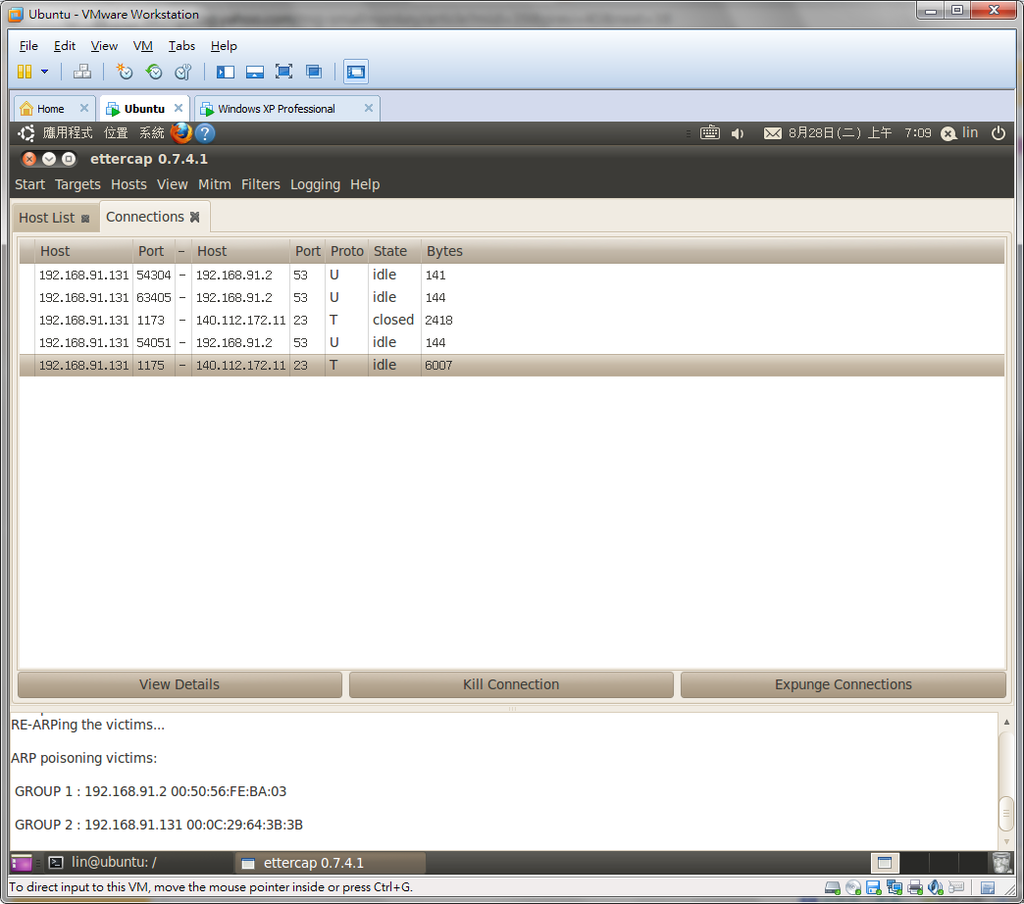The height and width of the screenshot is (904, 1024).
Task: Click the console view toolbar icon
Action: (356, 72)
